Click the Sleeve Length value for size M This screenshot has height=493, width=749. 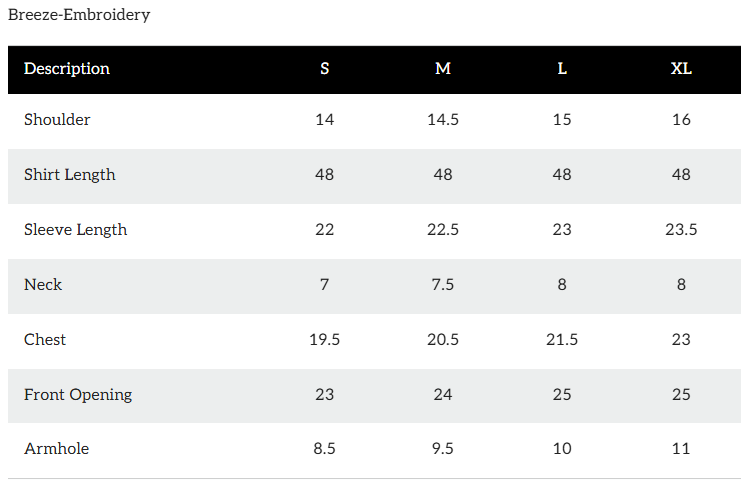(x=443, y=230)
